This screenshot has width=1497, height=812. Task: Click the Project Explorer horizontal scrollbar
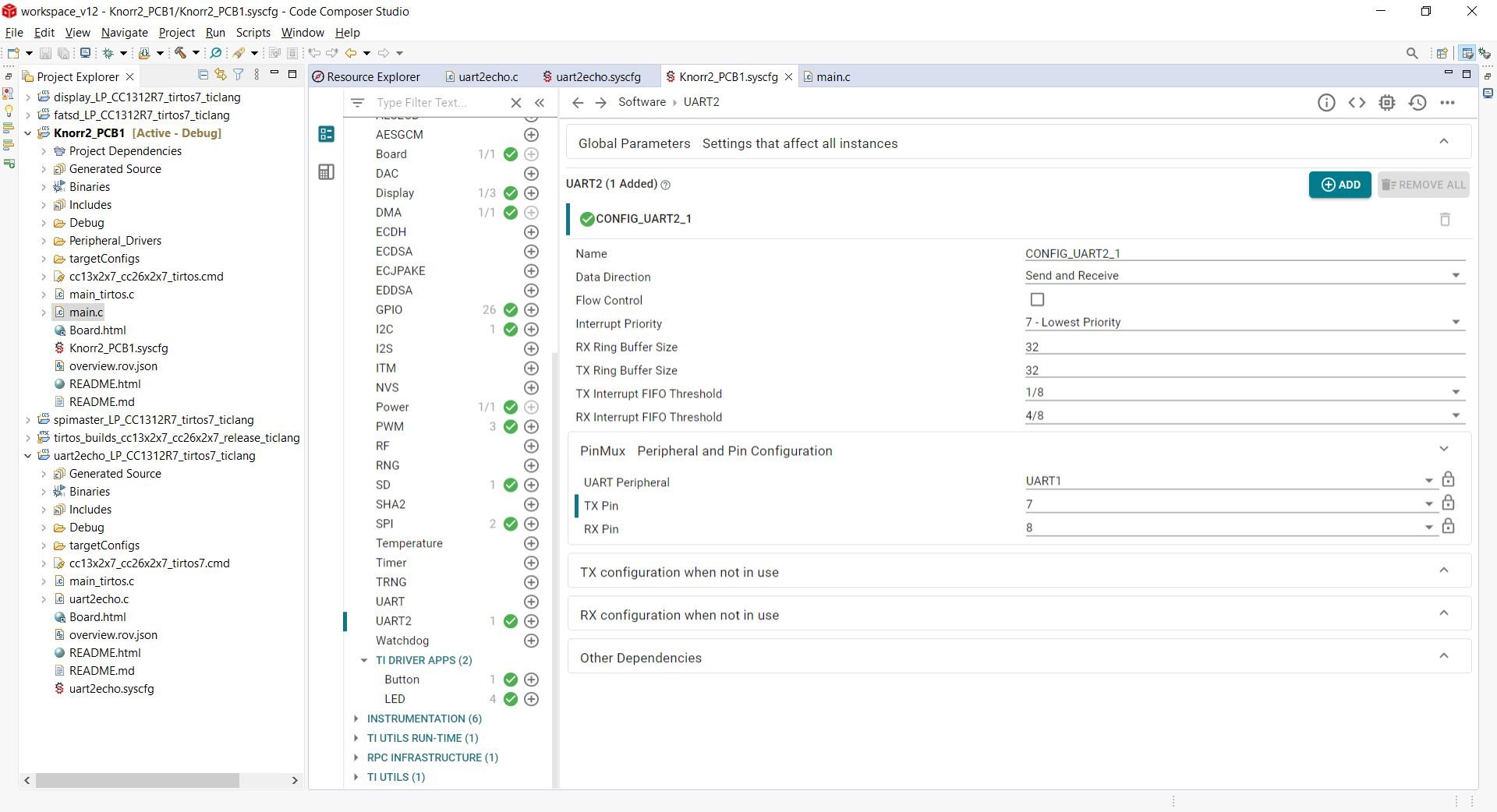pos(137,780)
